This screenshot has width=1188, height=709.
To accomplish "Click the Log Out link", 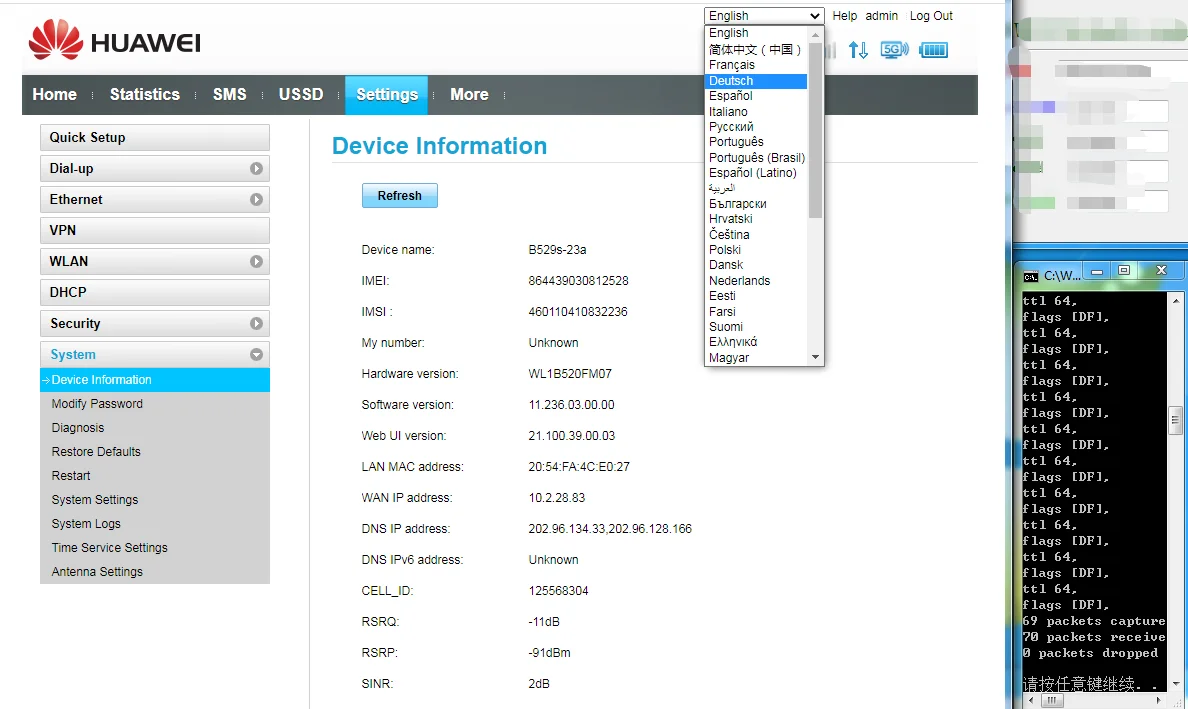I will 931,16.
